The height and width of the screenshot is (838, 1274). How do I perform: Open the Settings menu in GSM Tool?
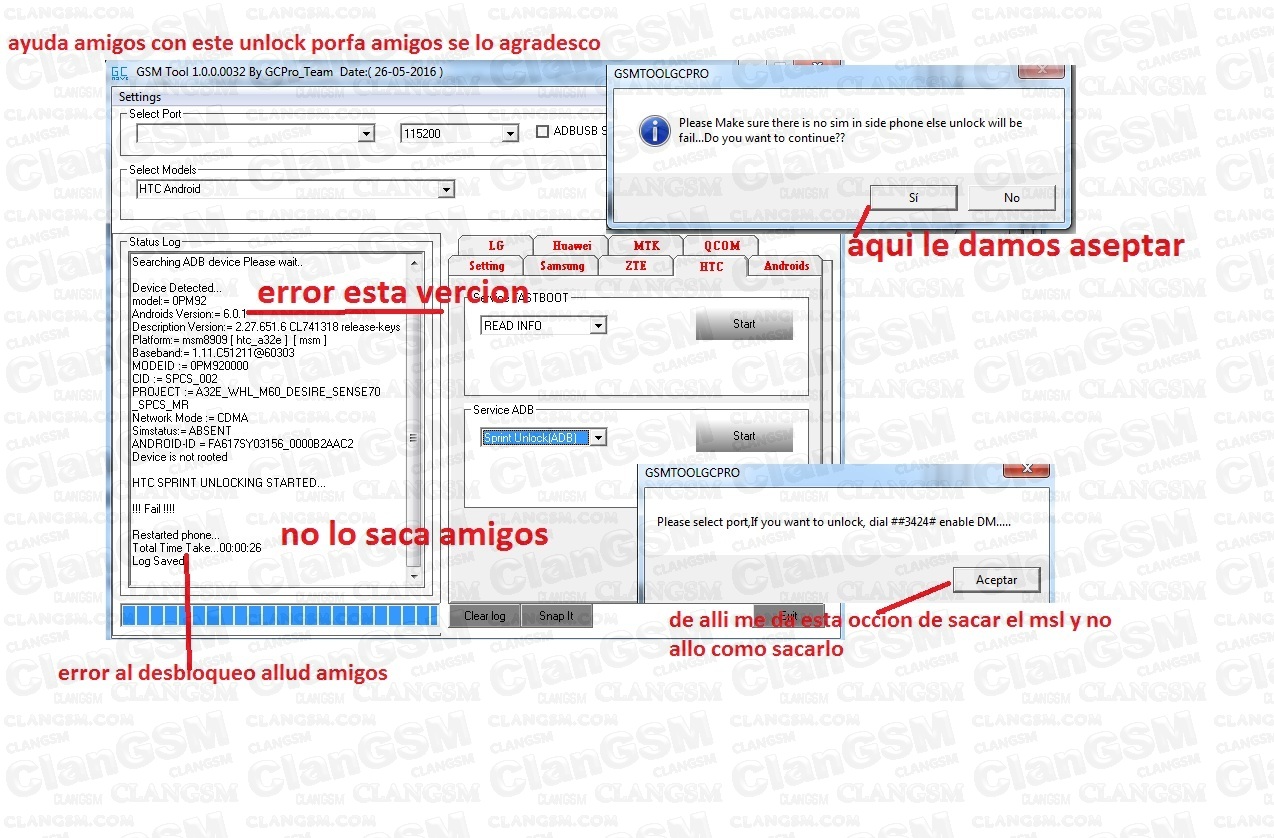[x=139, y=97]
